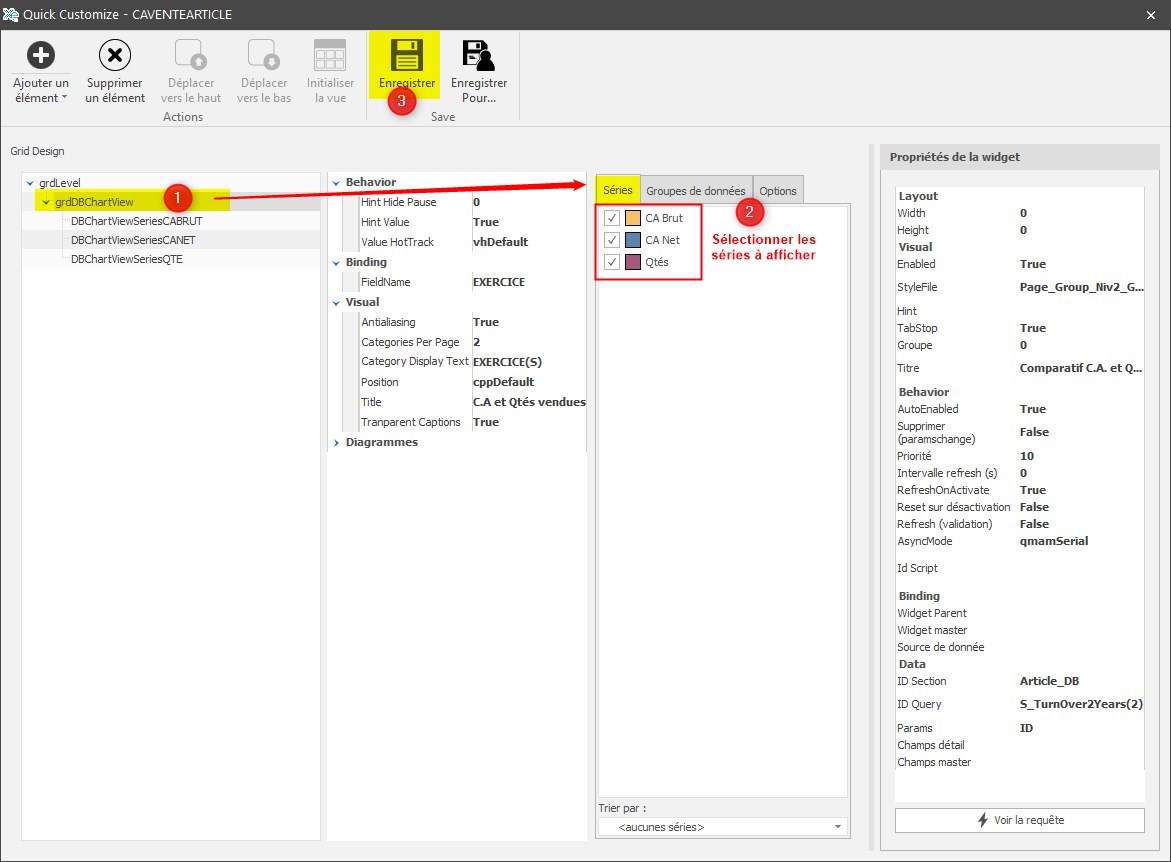The image size is (1171, 862).
Task: Click the Initialiser la vue icon
Action: pos(330,55)
